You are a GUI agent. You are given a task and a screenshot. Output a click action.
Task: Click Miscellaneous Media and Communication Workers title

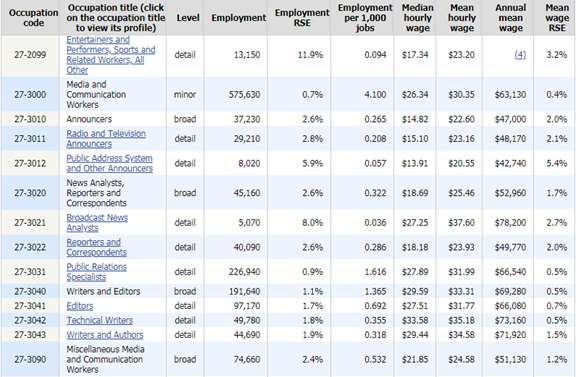[x=105, y=359]
